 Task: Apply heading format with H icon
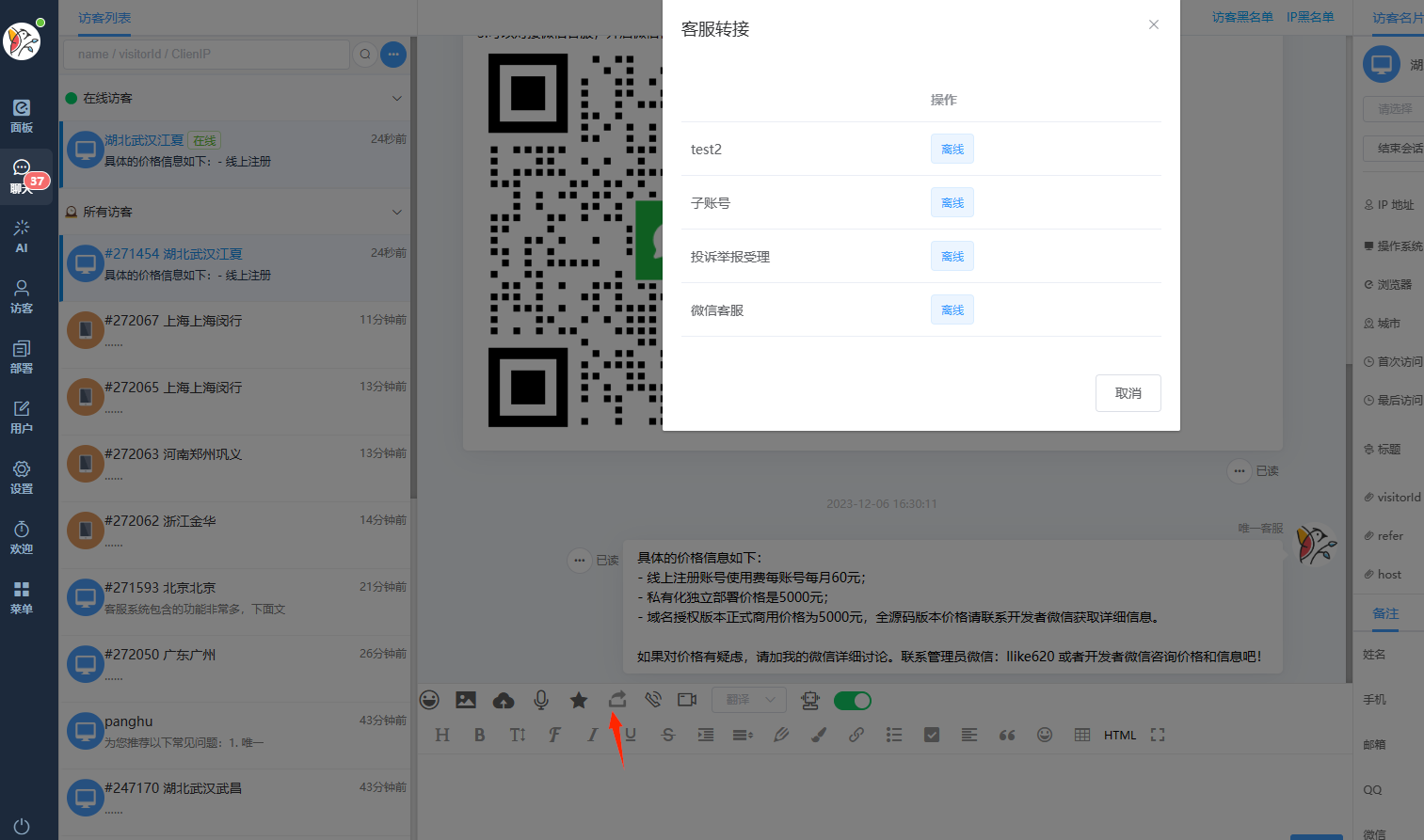pyautogui.click(x=442, y=735)
